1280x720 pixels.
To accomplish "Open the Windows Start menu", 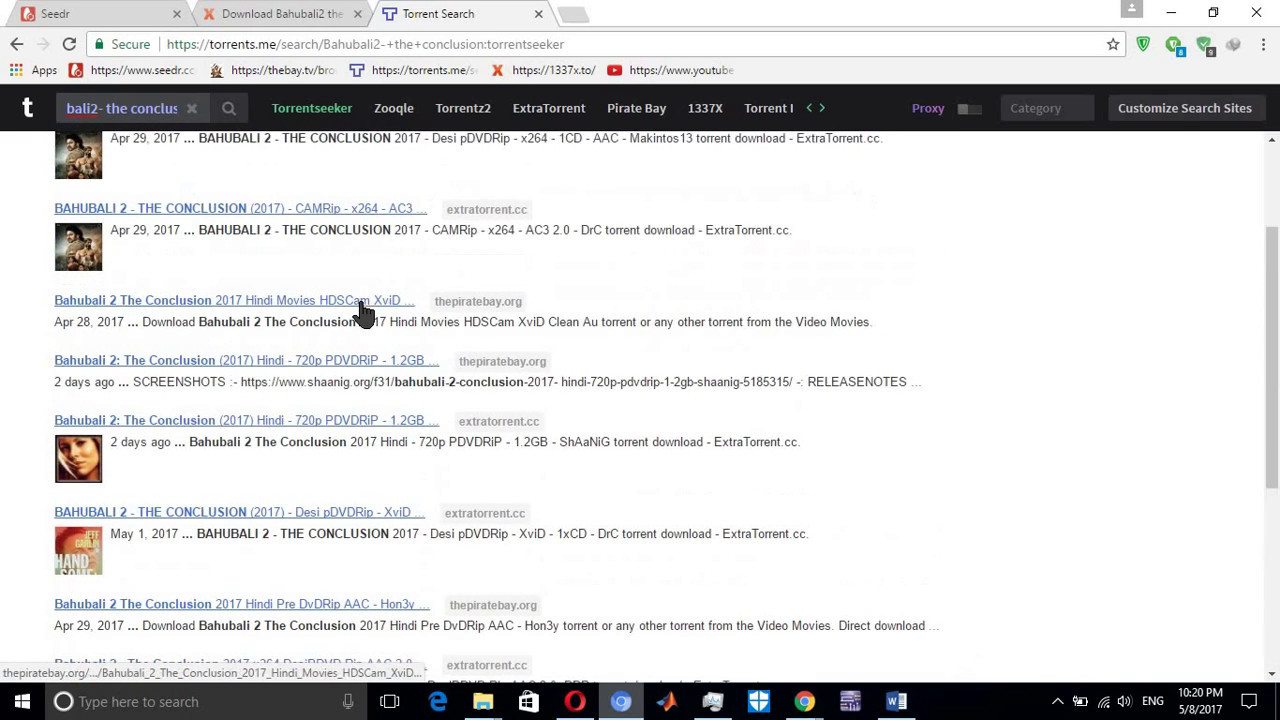I will pyautogui.click(x=22, y=702).
